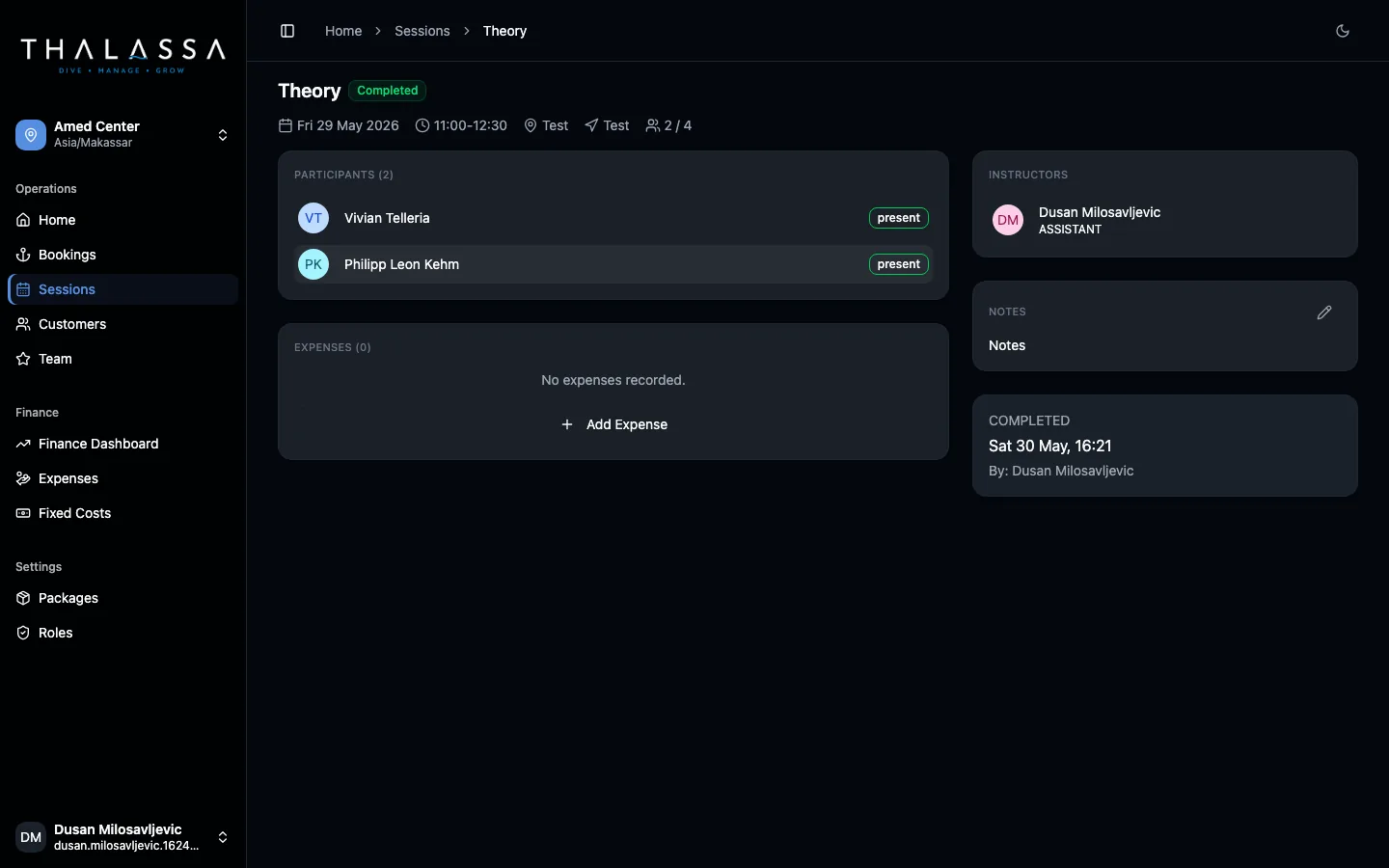Screen dimensions: 1389x868
Task: Click the Completed status badge
Action: (388, 91)
